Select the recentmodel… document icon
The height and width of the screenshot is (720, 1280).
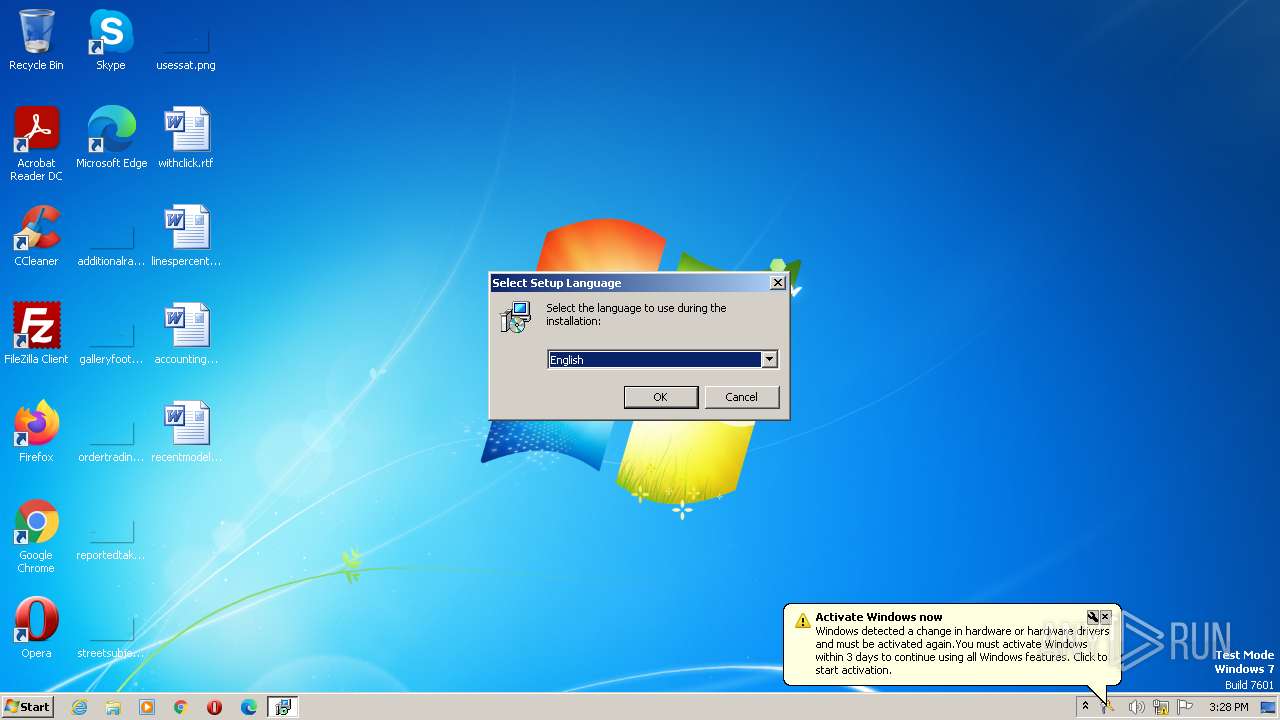(186, 432)
